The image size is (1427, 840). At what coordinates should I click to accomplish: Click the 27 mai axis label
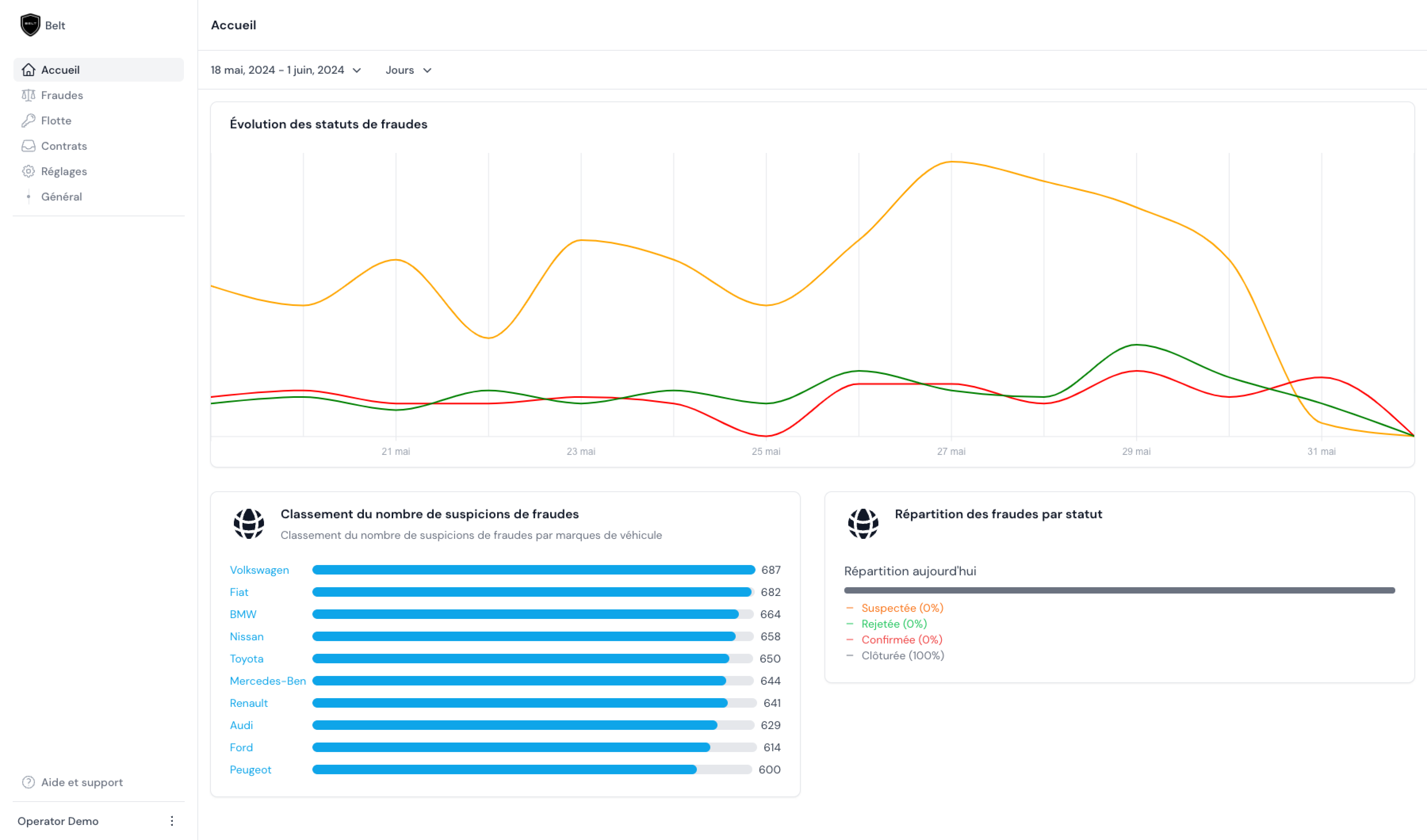[951, 452]
